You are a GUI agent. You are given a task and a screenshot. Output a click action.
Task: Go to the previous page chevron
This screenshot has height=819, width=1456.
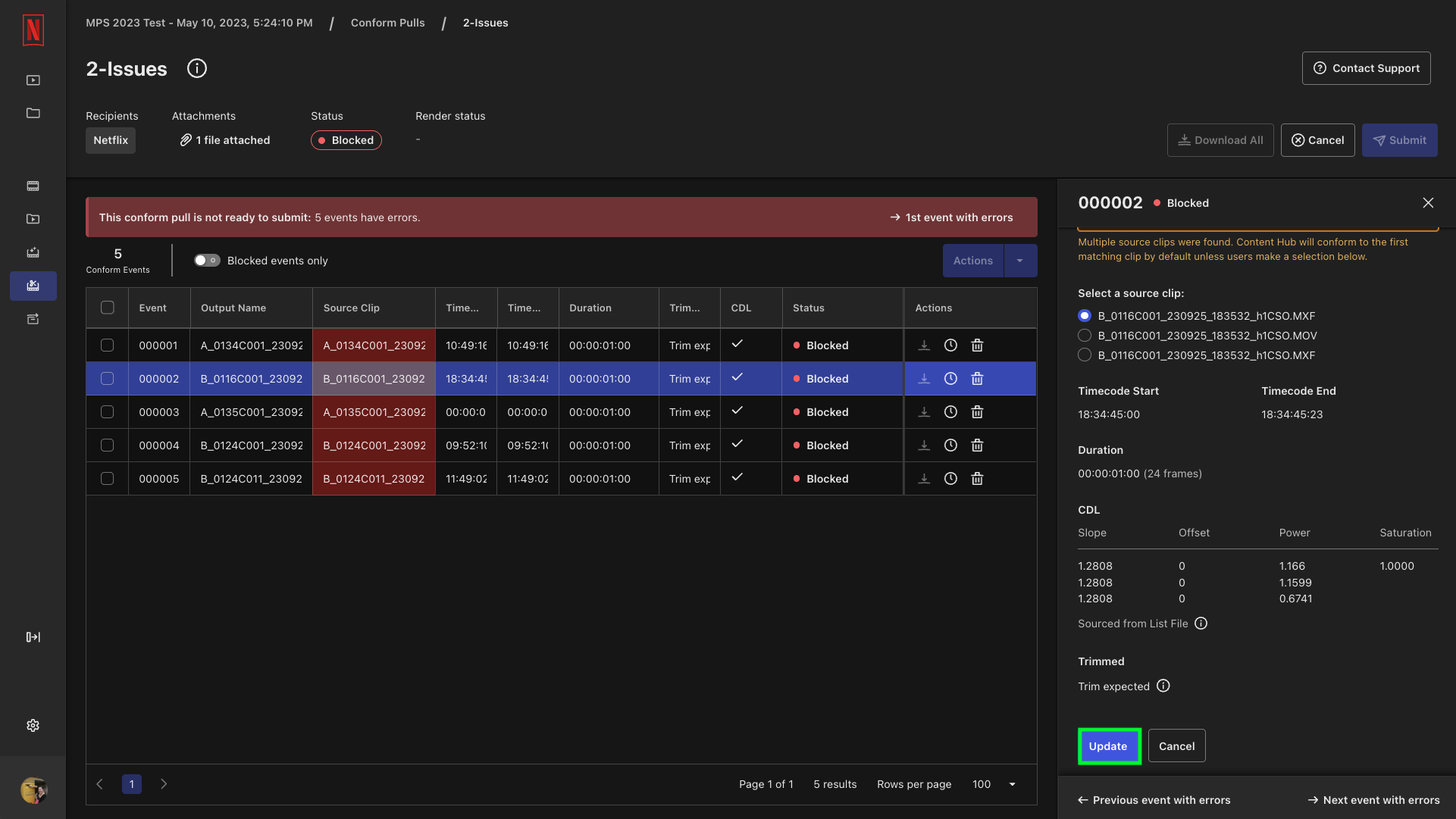100,784
